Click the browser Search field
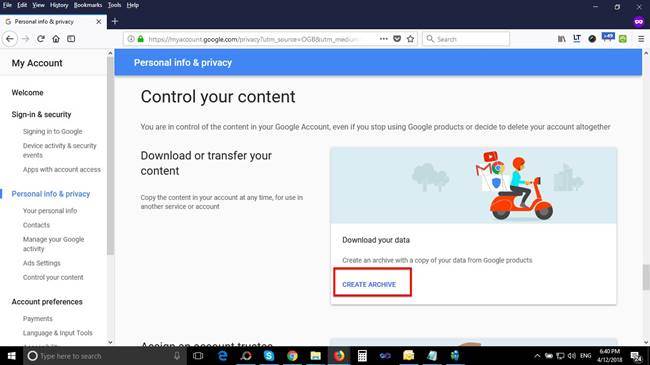This screenshot has width=650, height=365. tap(466, 39)
